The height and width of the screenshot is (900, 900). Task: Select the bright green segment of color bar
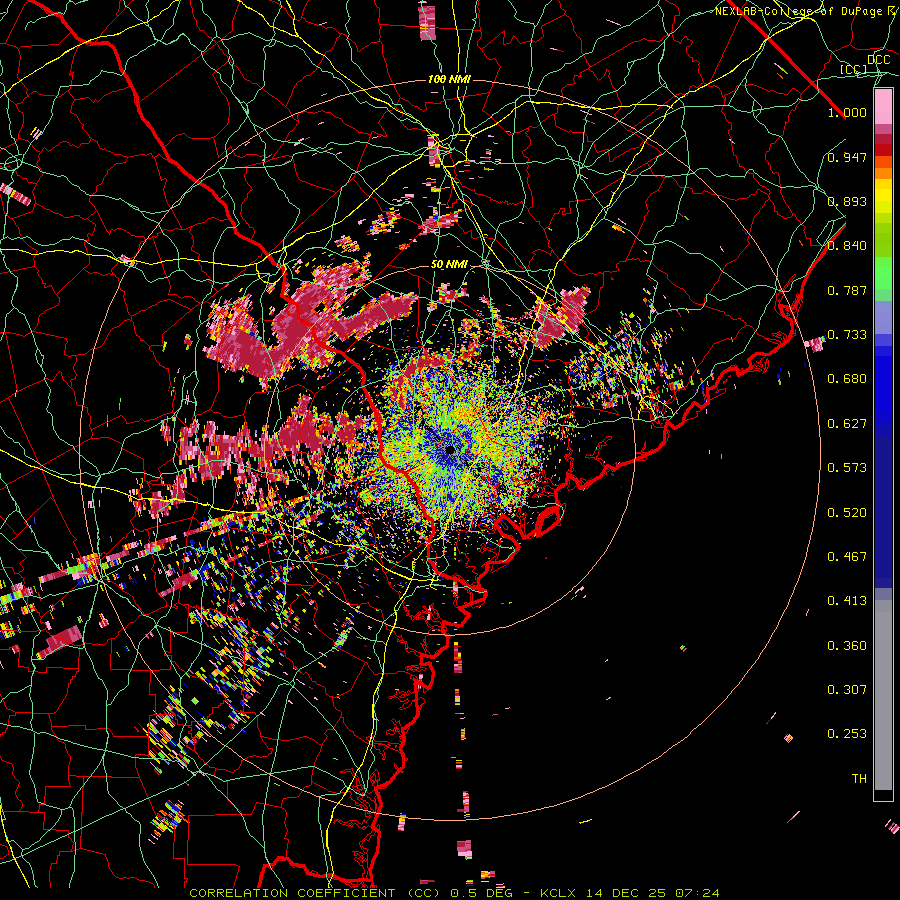[x=883, y=273]
